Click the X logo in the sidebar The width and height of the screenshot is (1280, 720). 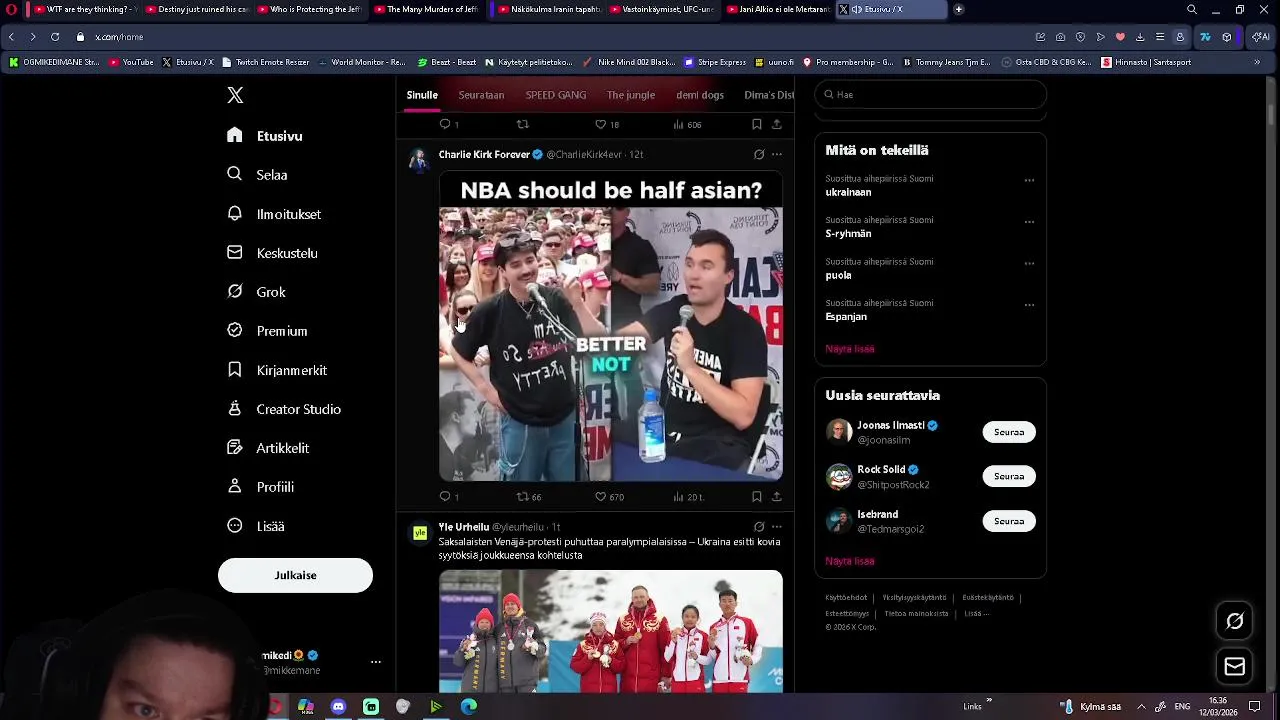point(235,95)
